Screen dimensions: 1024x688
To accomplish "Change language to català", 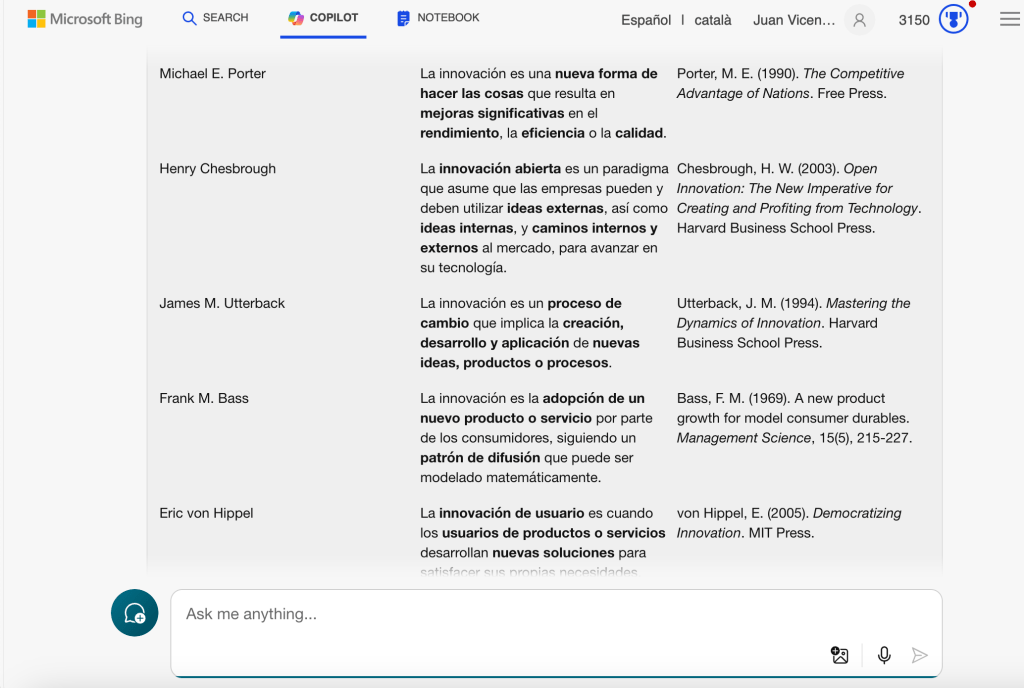I will point(713,20).
